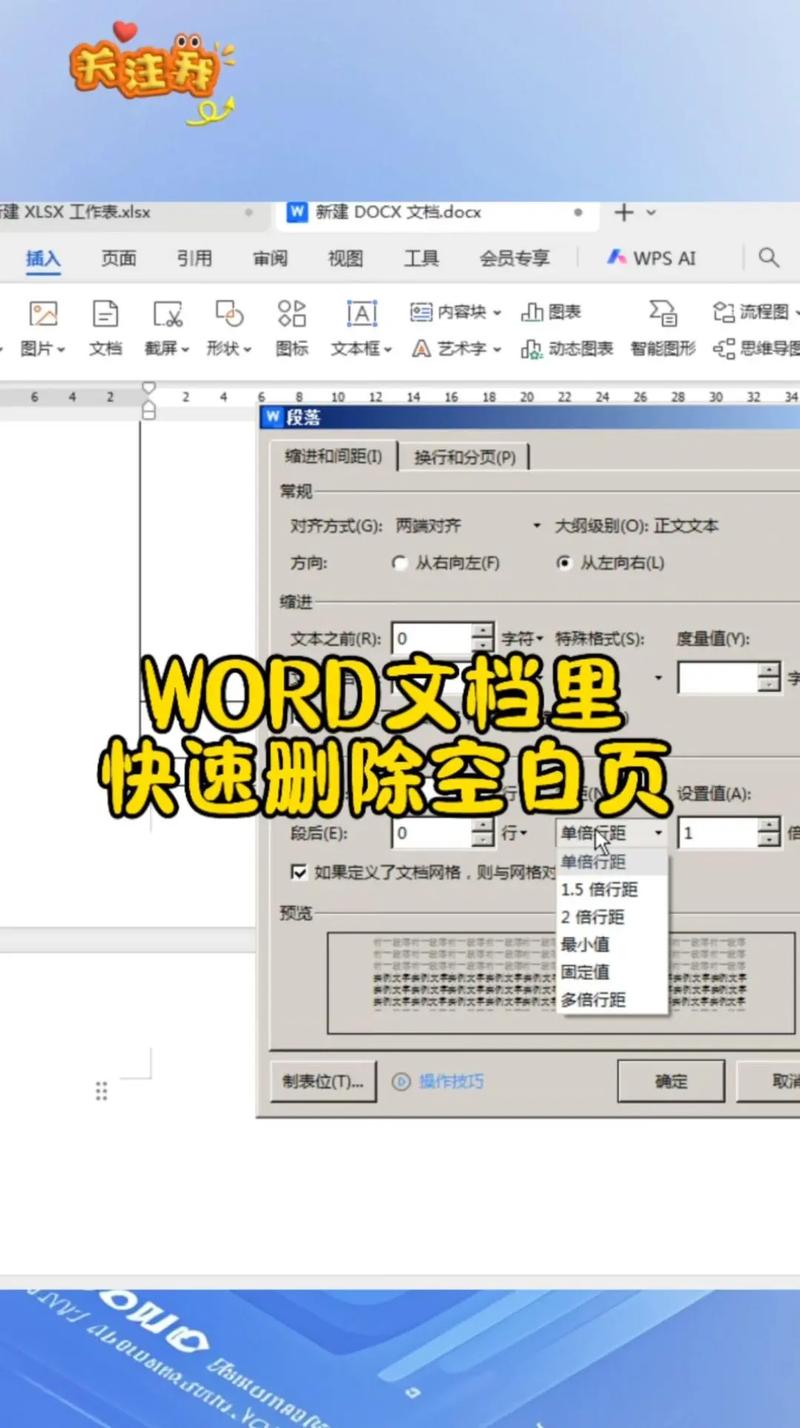Decrease 段后 spacing with down stepper

pyautogui.click(x=484, y=840)
